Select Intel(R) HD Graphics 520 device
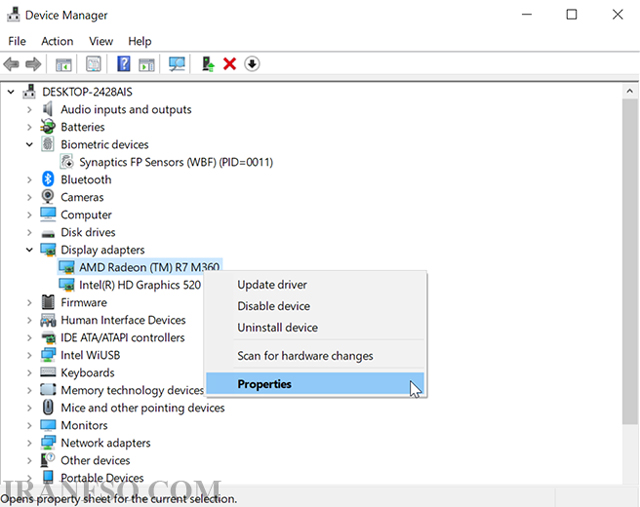This screenshot has height=507, width=640. (140, 285)
